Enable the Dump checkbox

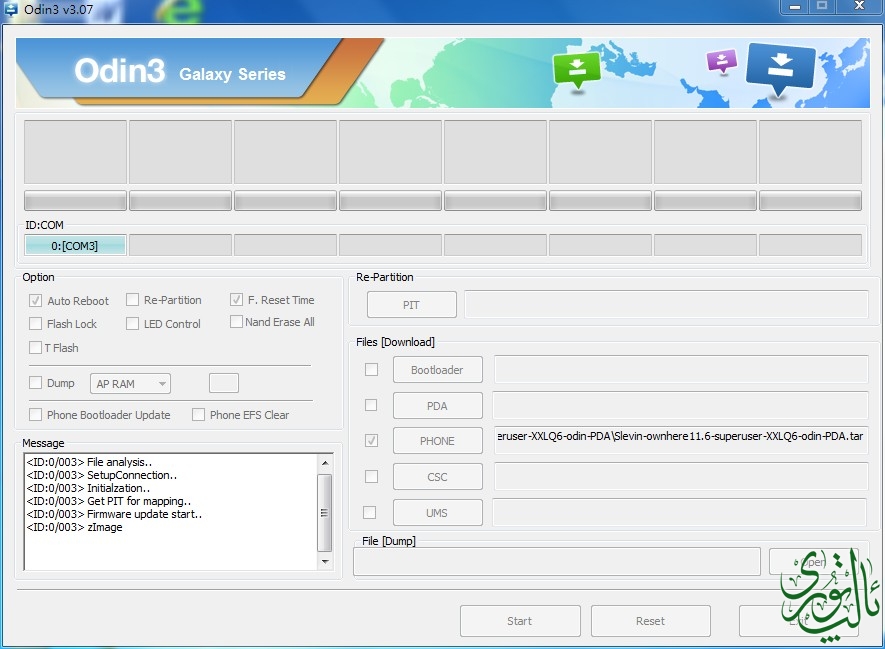[36, 383]
